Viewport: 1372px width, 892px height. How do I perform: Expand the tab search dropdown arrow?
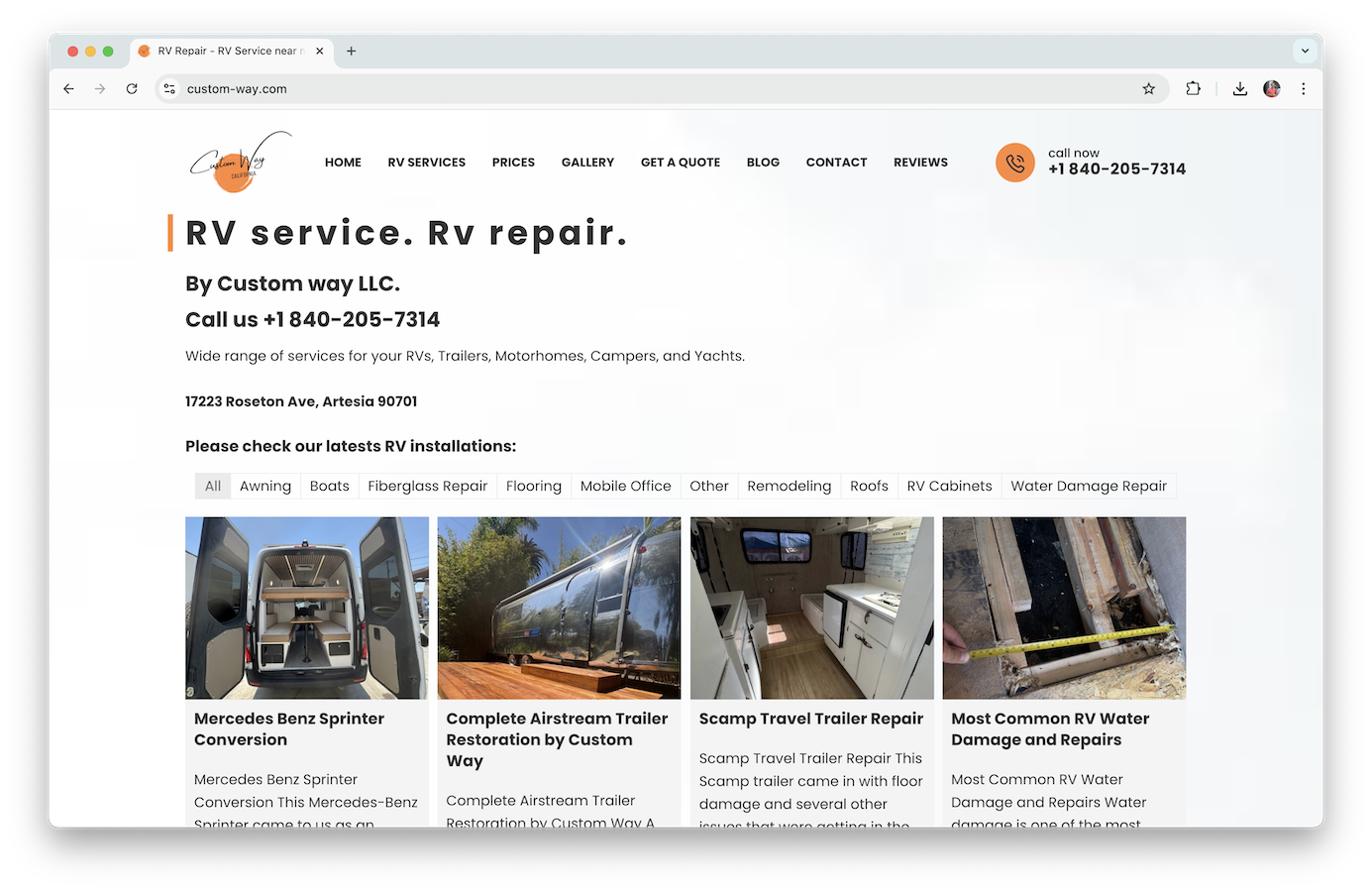[1305, 51]
